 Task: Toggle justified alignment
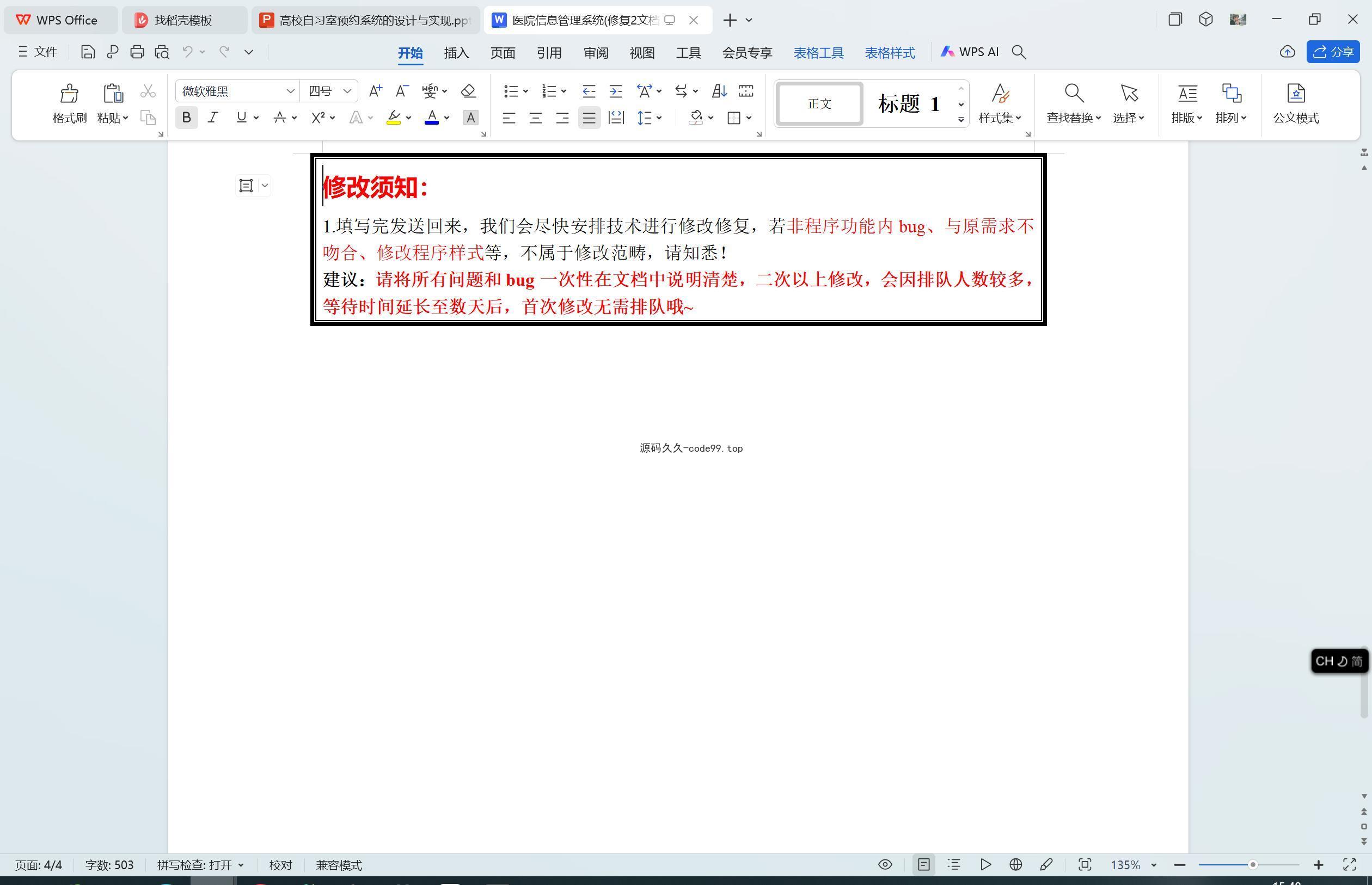point(589,118)
